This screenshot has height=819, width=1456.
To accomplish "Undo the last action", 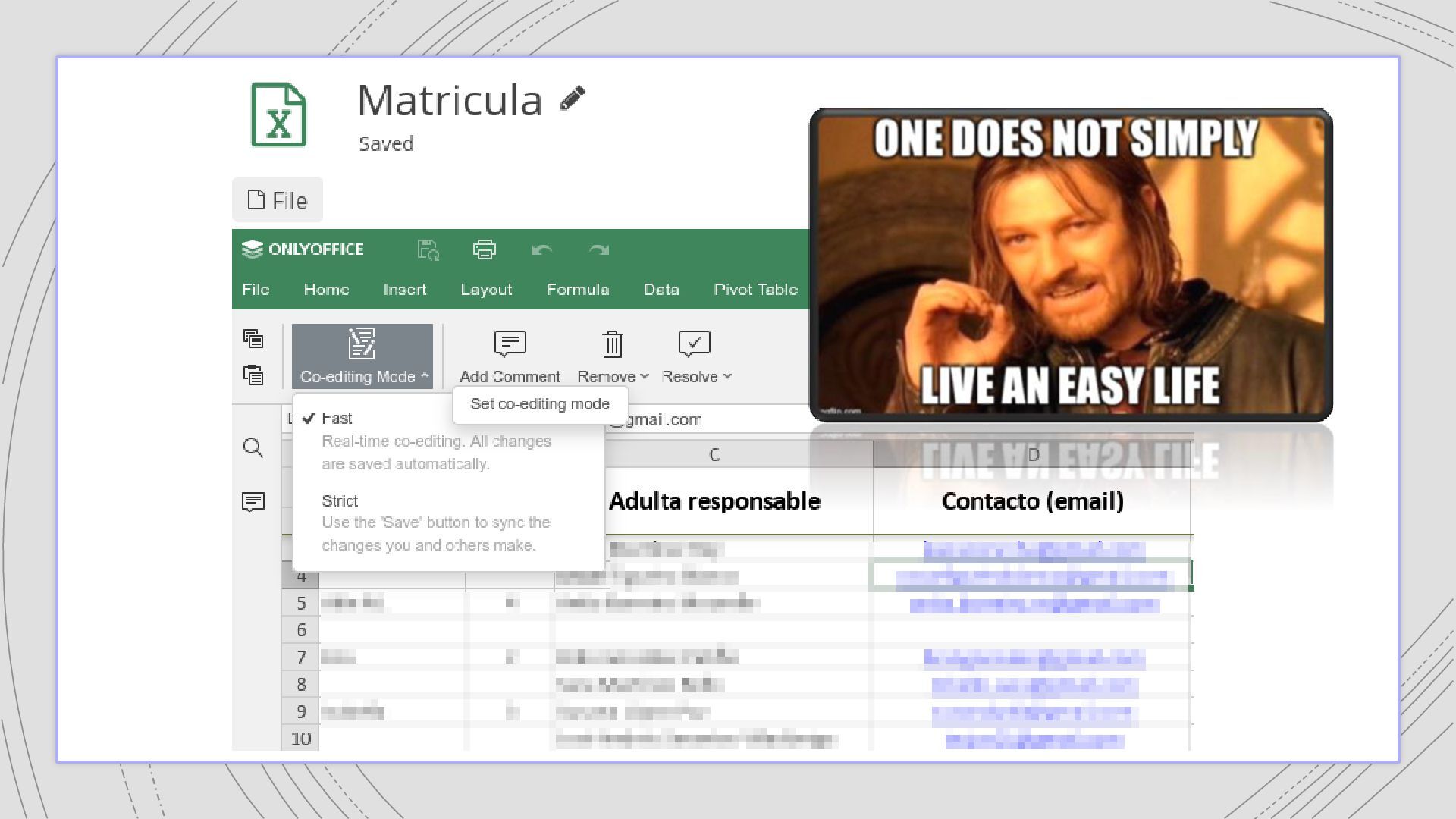I will (541, 249).
